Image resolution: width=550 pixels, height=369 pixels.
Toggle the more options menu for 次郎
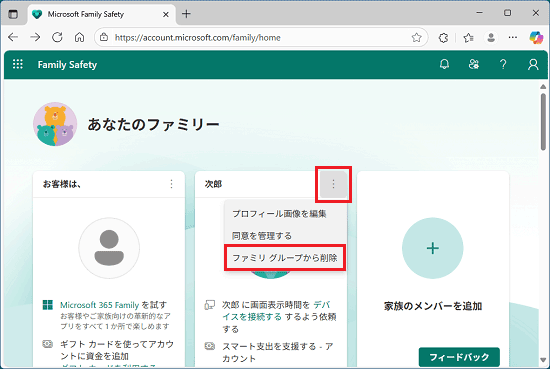[x=333, y=184]
